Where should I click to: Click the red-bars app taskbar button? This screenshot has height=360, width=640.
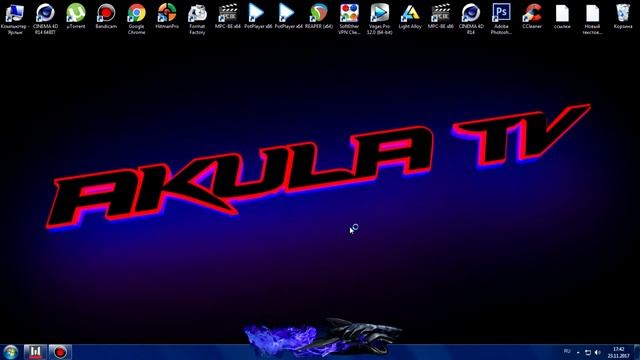tap(35, 352)
